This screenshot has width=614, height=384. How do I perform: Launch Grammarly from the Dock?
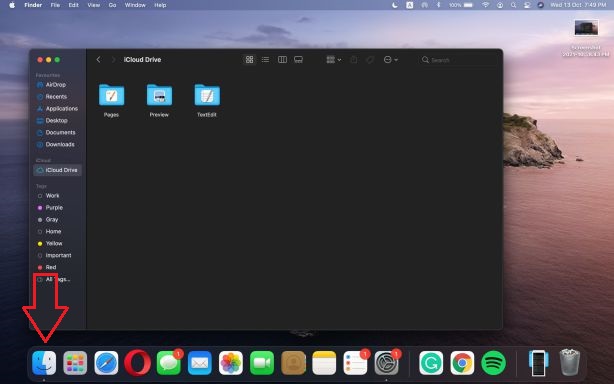[431, 363]
